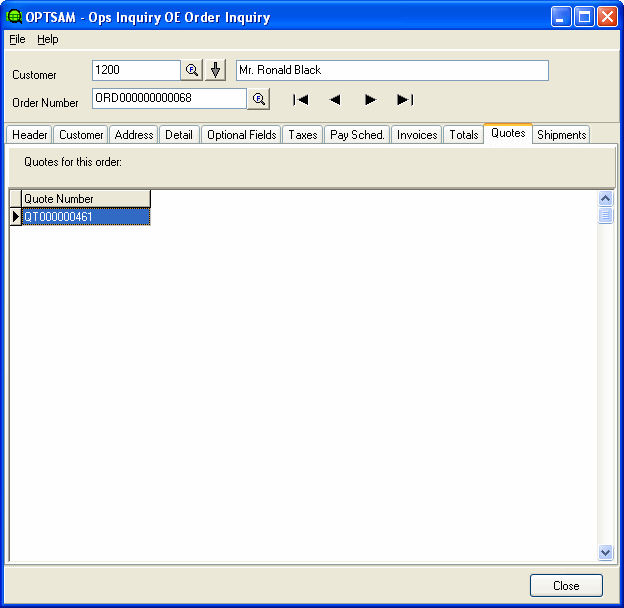Open the Help menu
624x608 pixels.
(x=48, y=39)
